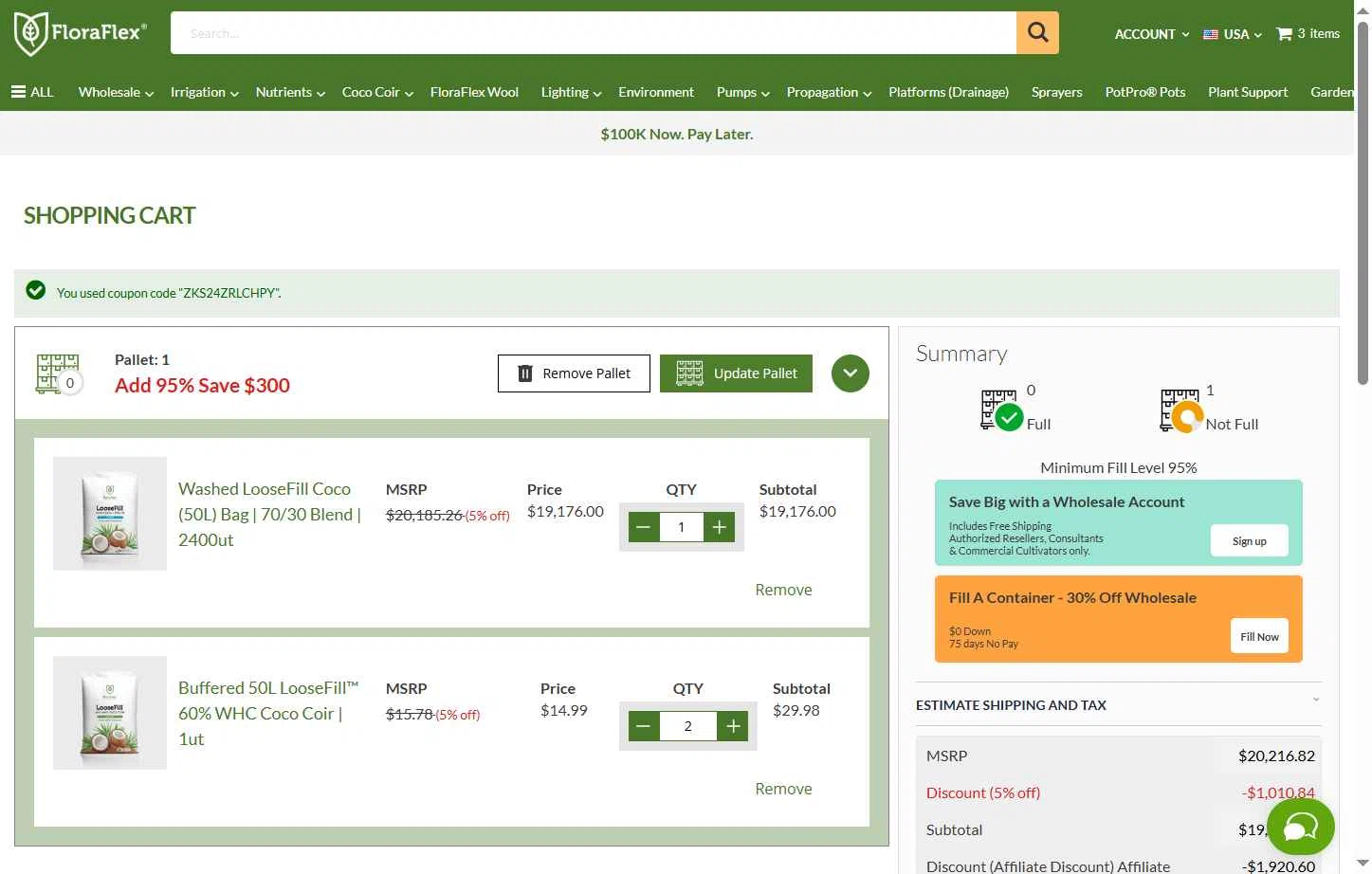Click the Update Pallet button
The width and height of the screenshot is (1372, 874).
pos(736,373)
